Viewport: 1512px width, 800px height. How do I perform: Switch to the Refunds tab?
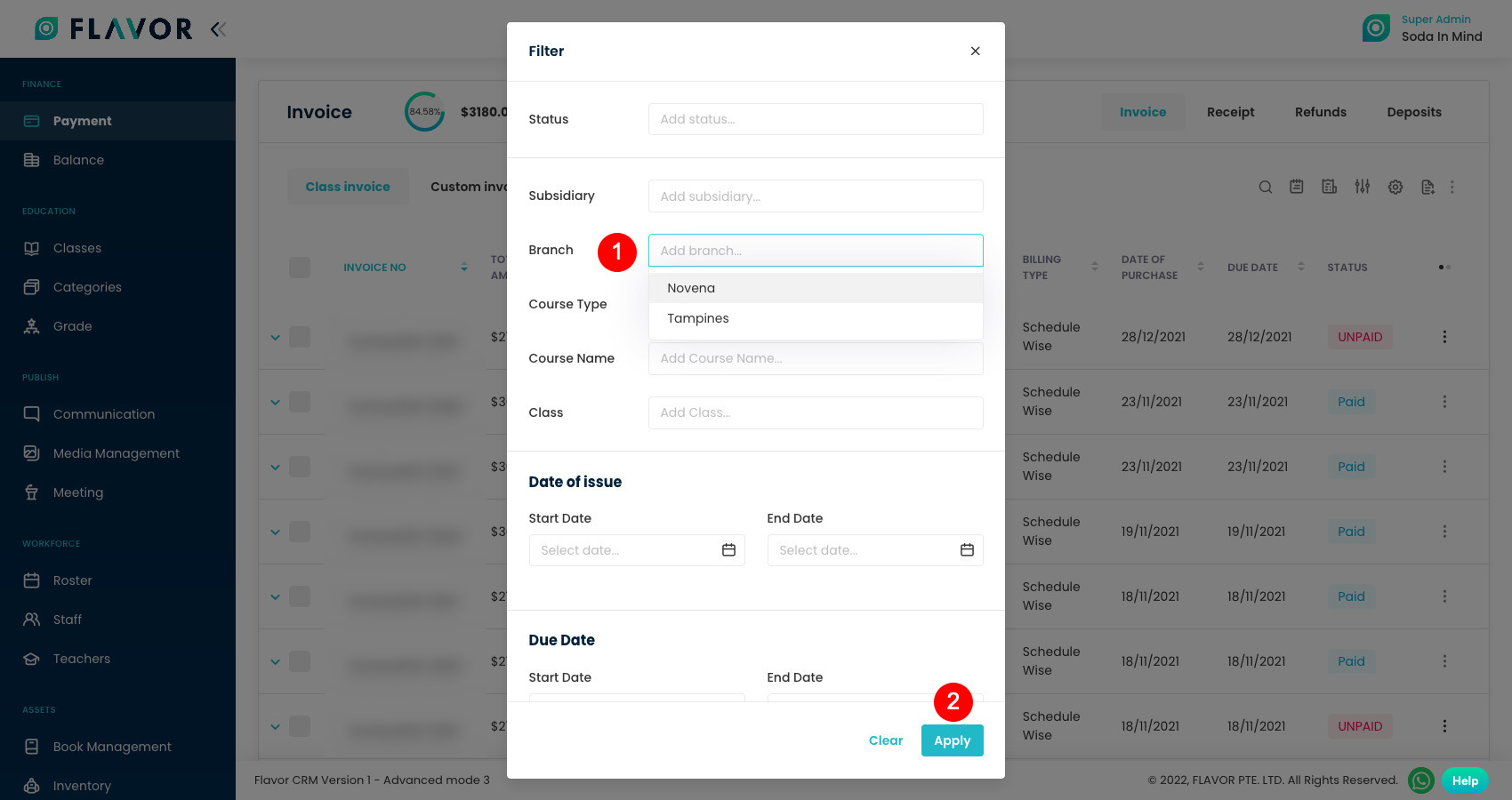pos(1321,112)
